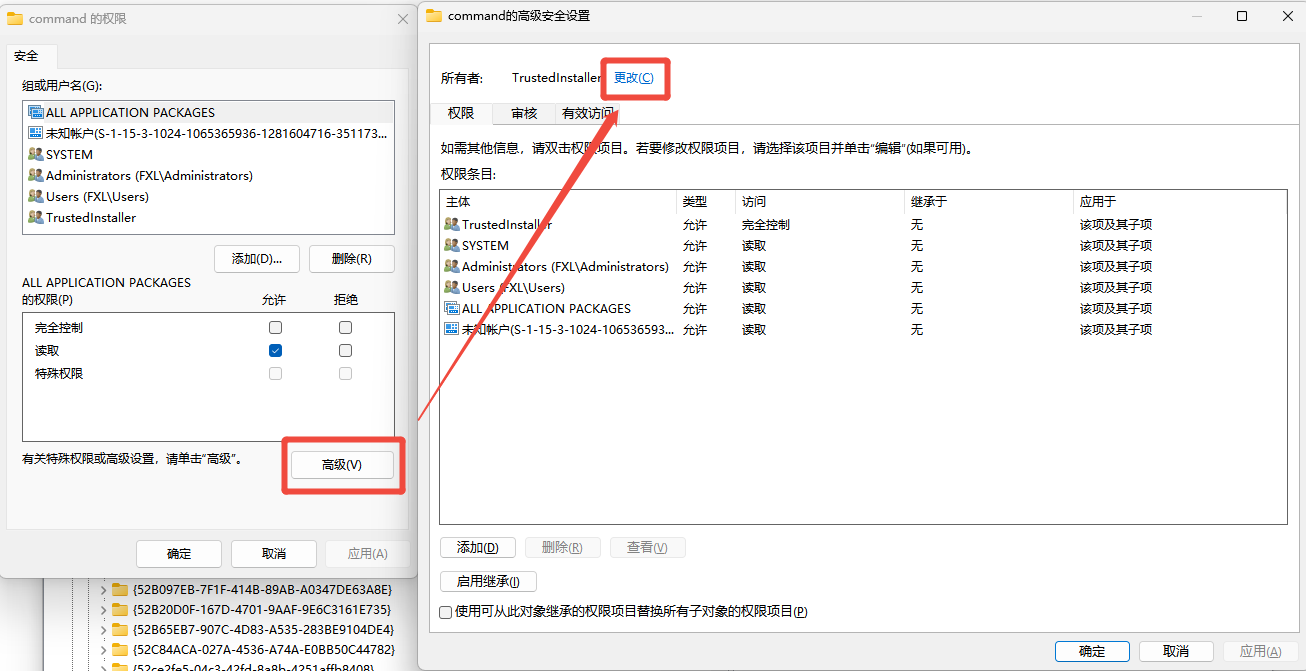The height and width of the screenshot is (671, 1306).
Task: Switch to the 审核 tab
Action: [x=524, y=114]
